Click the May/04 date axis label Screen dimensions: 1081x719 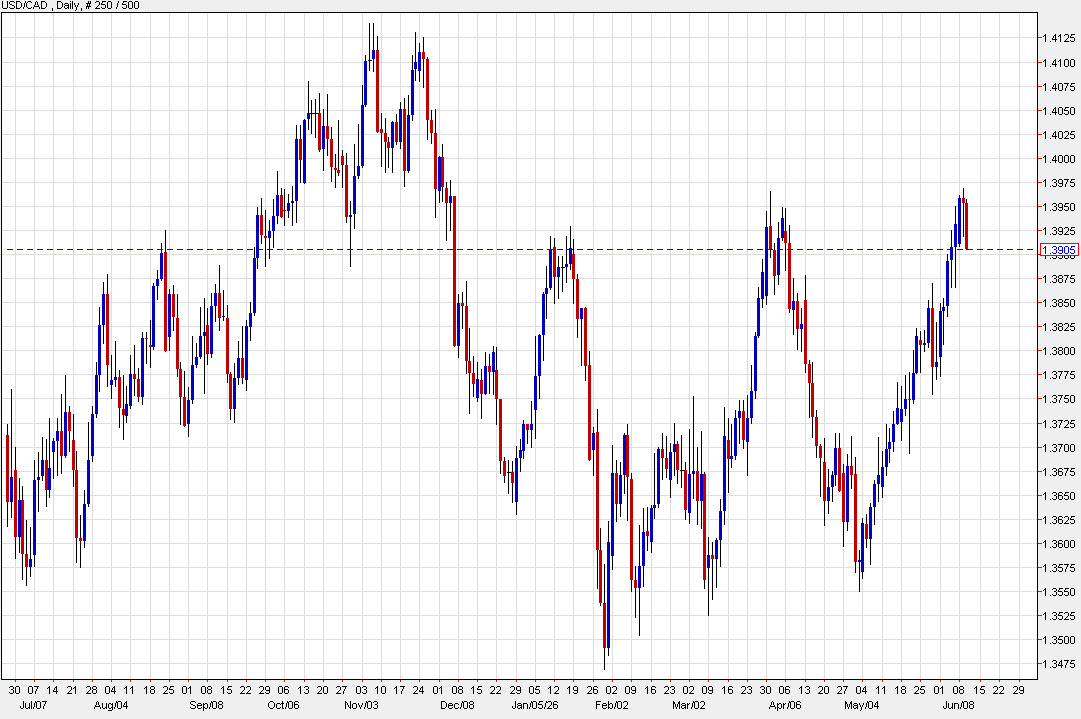tap(862, 705)
